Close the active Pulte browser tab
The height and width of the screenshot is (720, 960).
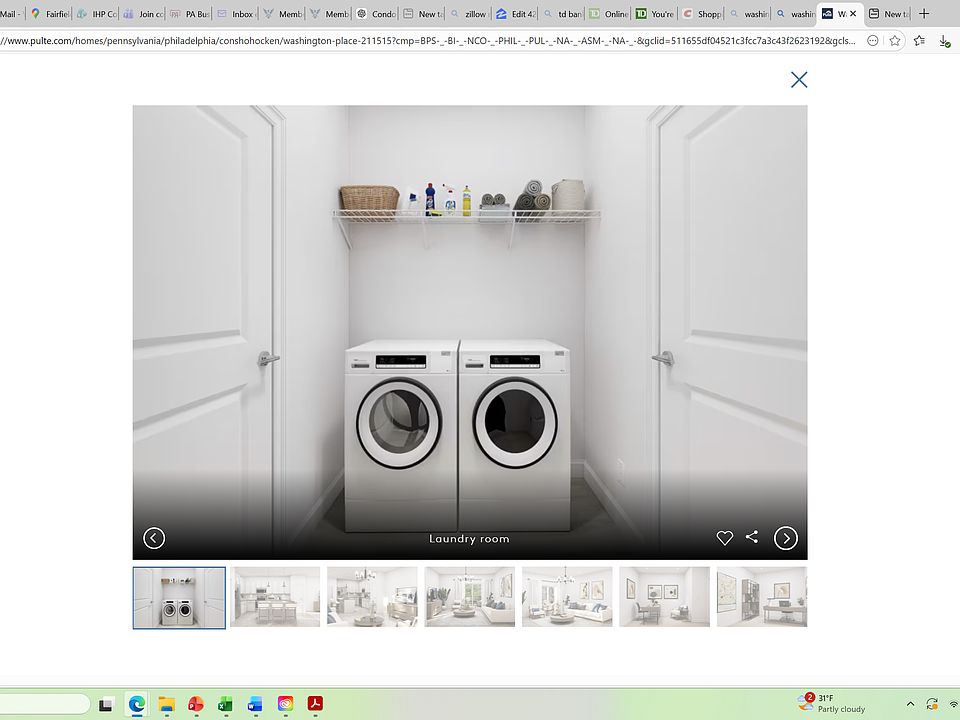[853, 13]
